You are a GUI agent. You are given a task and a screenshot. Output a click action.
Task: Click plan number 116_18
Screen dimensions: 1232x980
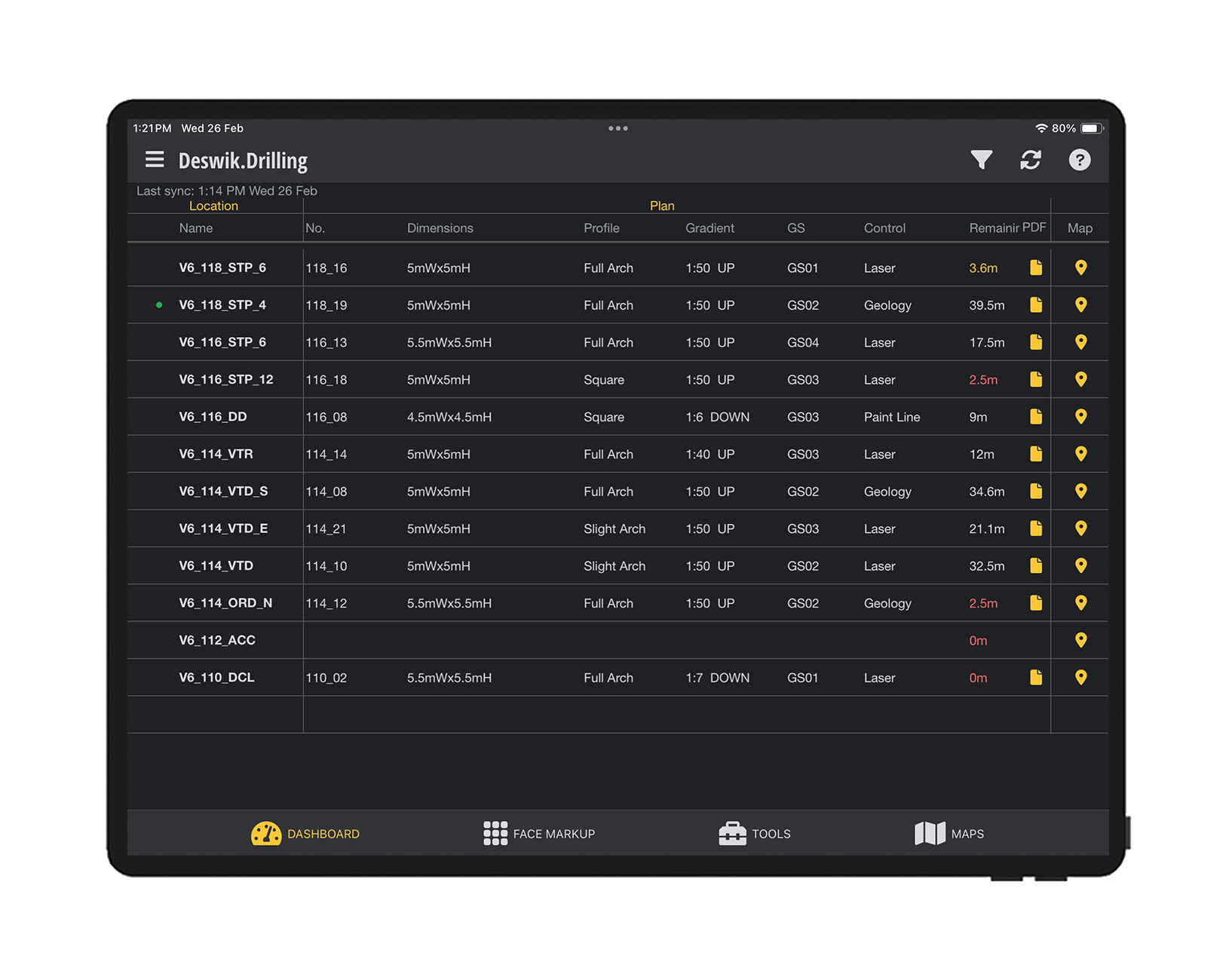coord(326,380)
